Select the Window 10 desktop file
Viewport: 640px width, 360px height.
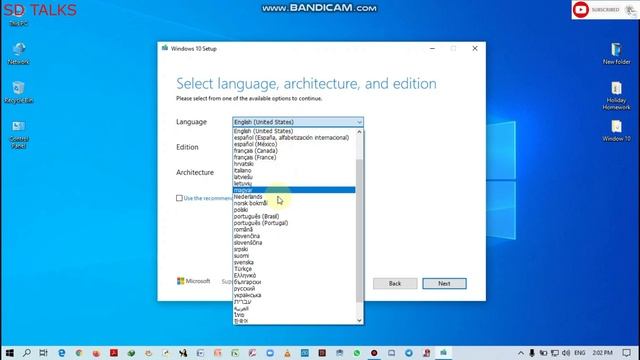[616, 131]
